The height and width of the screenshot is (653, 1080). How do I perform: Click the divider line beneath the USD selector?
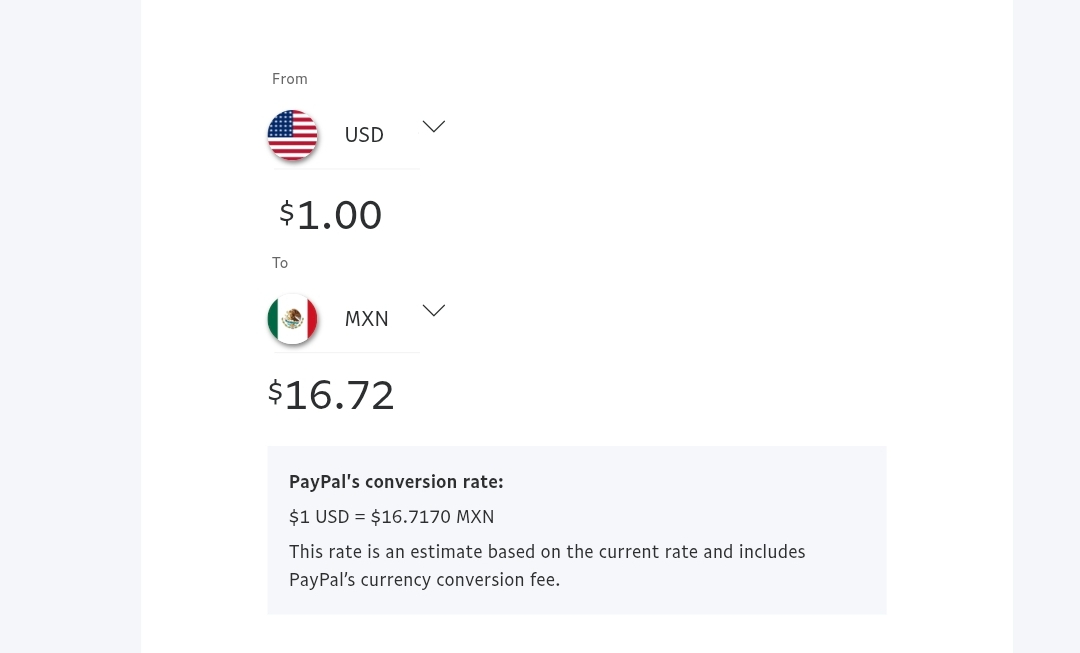[346, 169]
